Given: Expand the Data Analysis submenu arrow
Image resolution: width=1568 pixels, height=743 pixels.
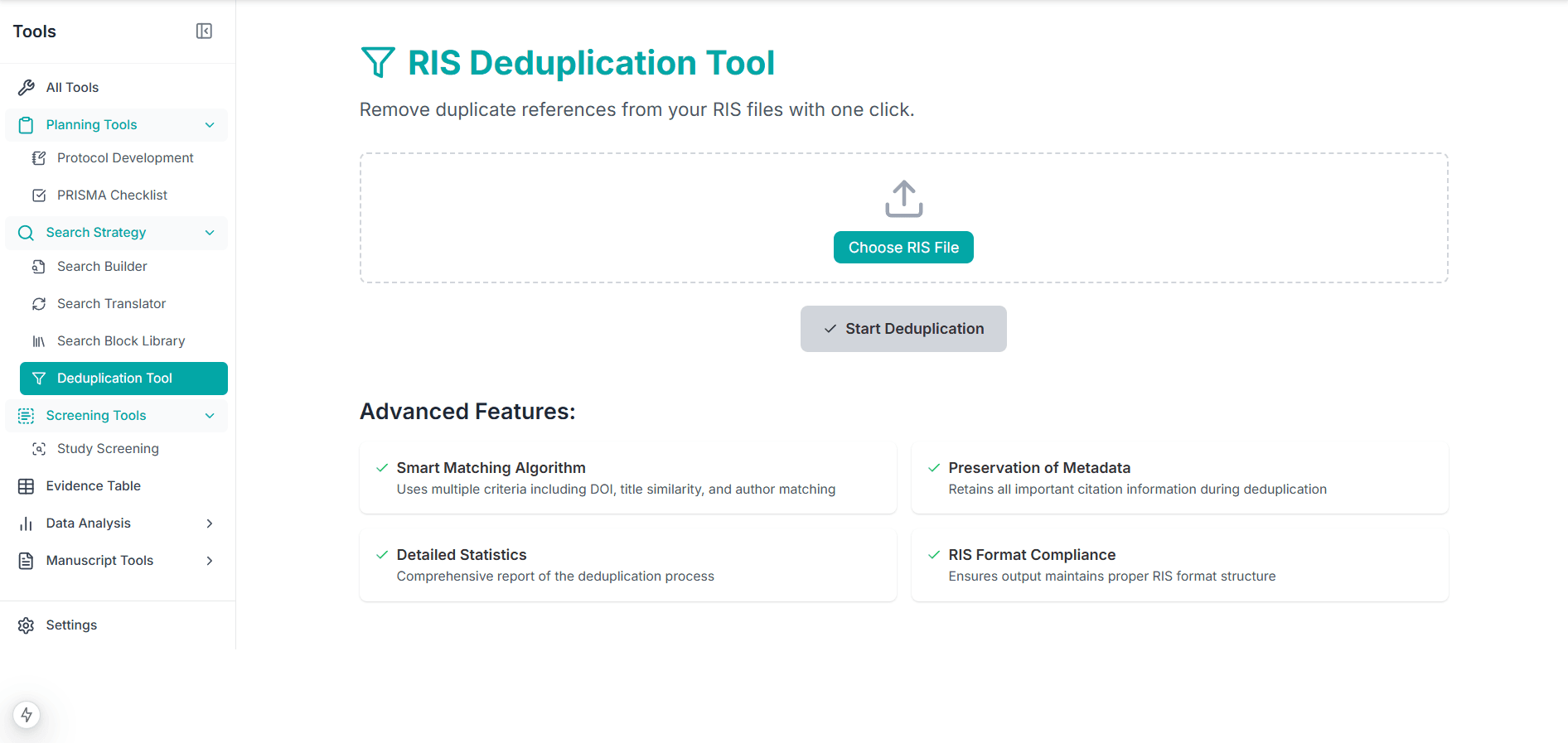Looking at the screenshot, I should (x=210, y=523).
